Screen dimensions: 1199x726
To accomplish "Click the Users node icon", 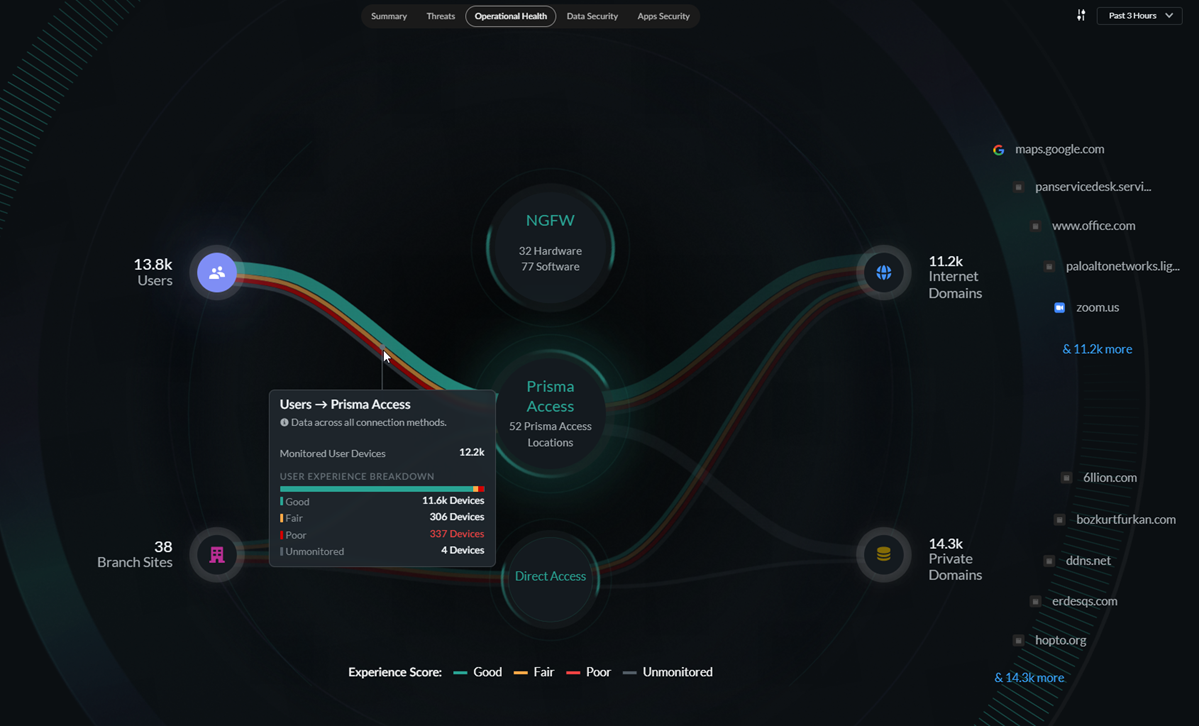I will 217,272.
